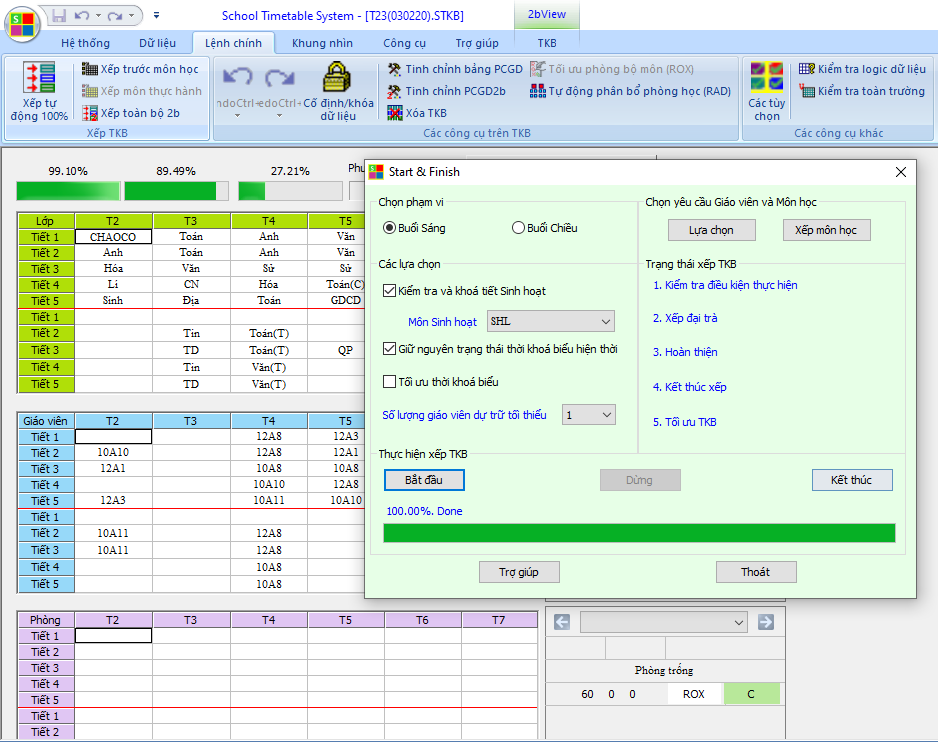Click the 100% Done green progress bar
938x742 pixels.
pyautogui.click(x=639, y=533)
